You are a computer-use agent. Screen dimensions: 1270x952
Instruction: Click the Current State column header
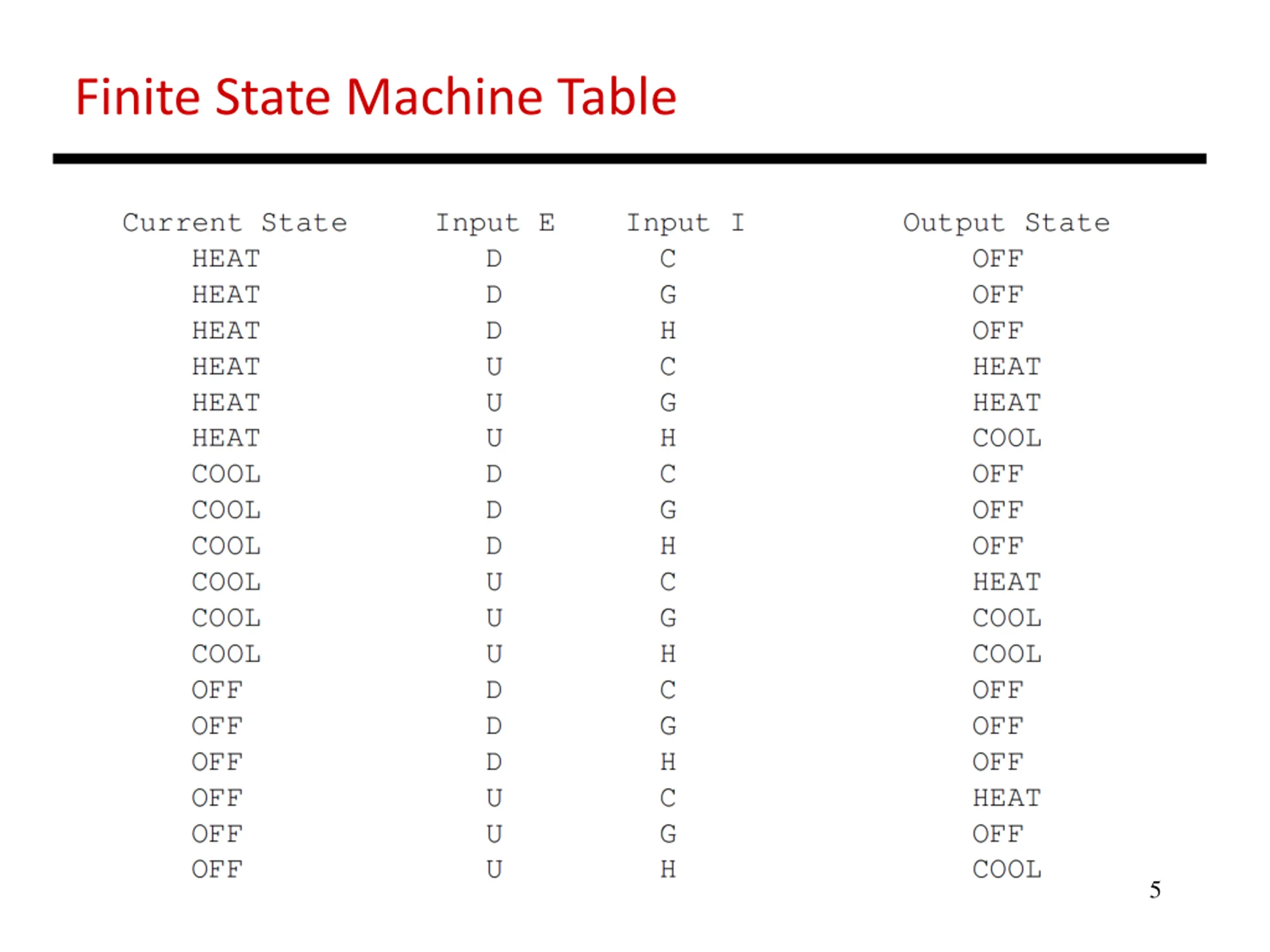(x=235, y=223)
